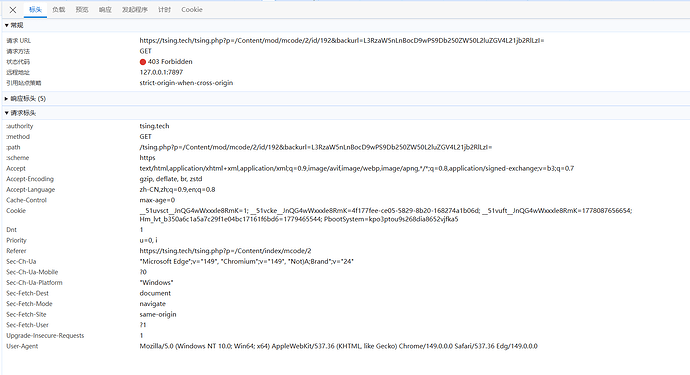This screenshot has width=690, height=375.
Task: Switch to the 响应 tab
Action: click(105, 10)
